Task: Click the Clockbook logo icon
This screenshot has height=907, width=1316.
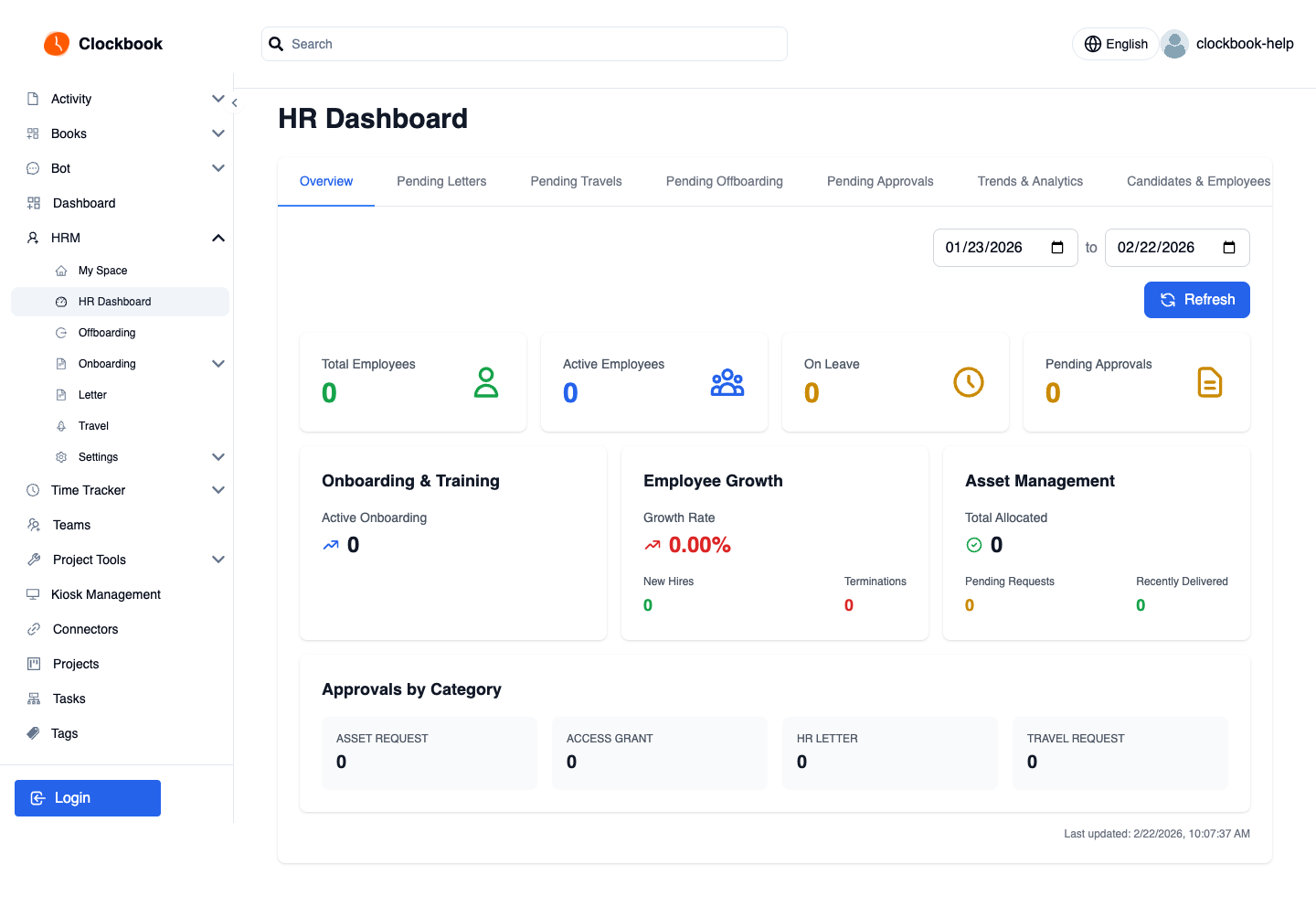Action: pos(57,43)
